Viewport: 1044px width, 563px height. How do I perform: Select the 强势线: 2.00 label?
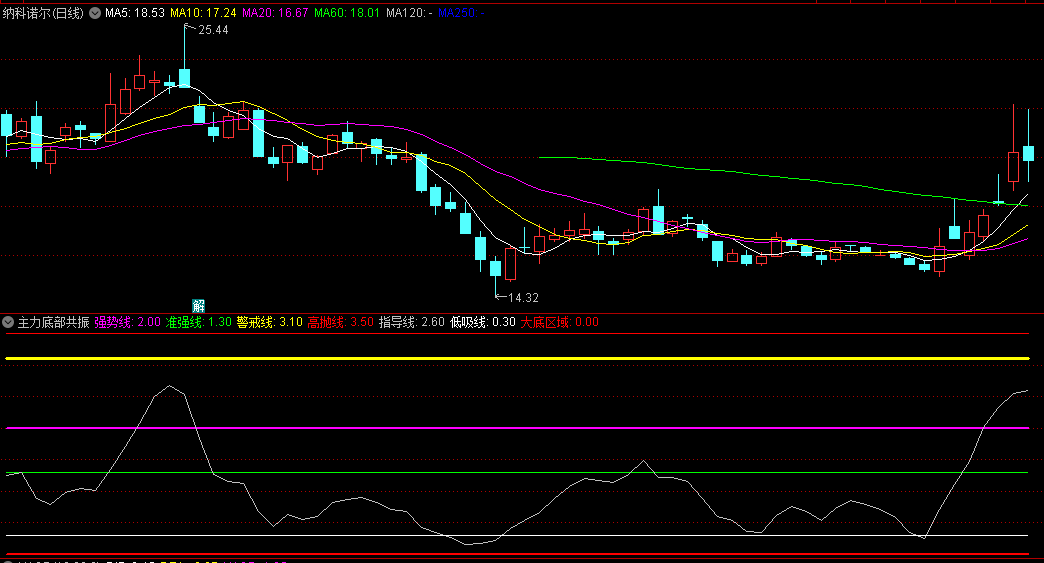[128, 322]
